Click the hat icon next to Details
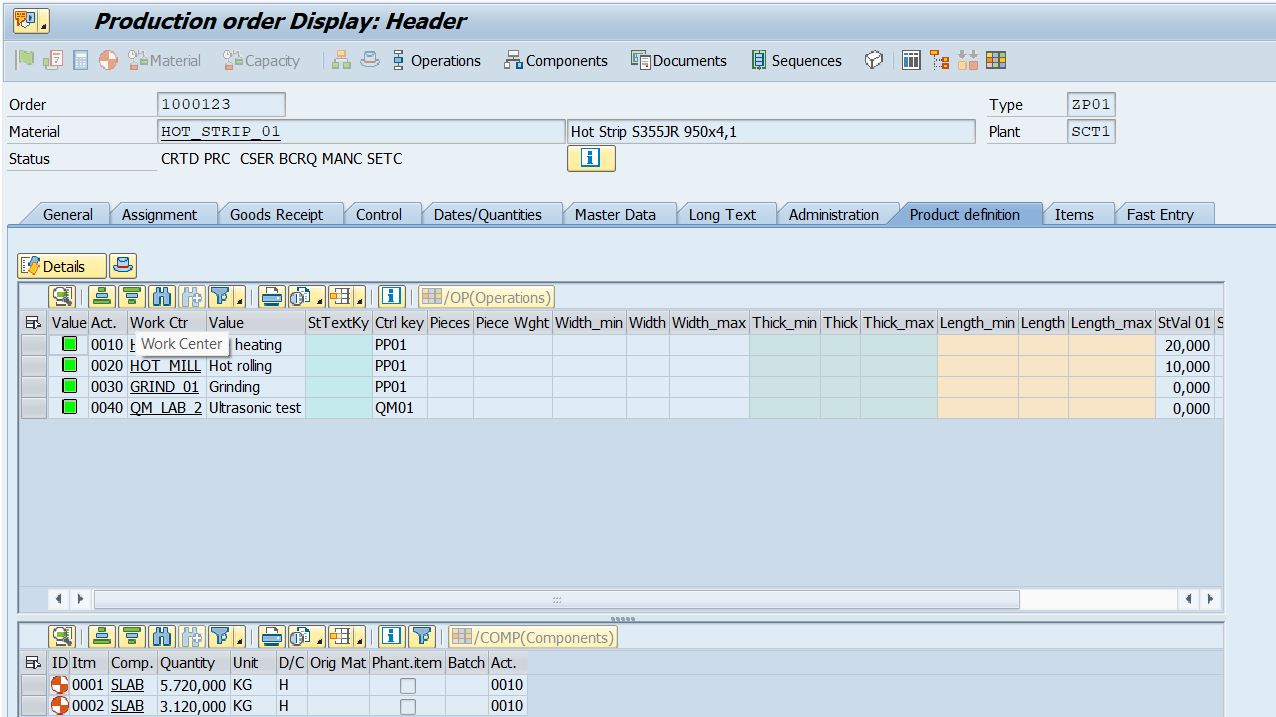The width and height of the screenshot is (1276, 717). 123,266
